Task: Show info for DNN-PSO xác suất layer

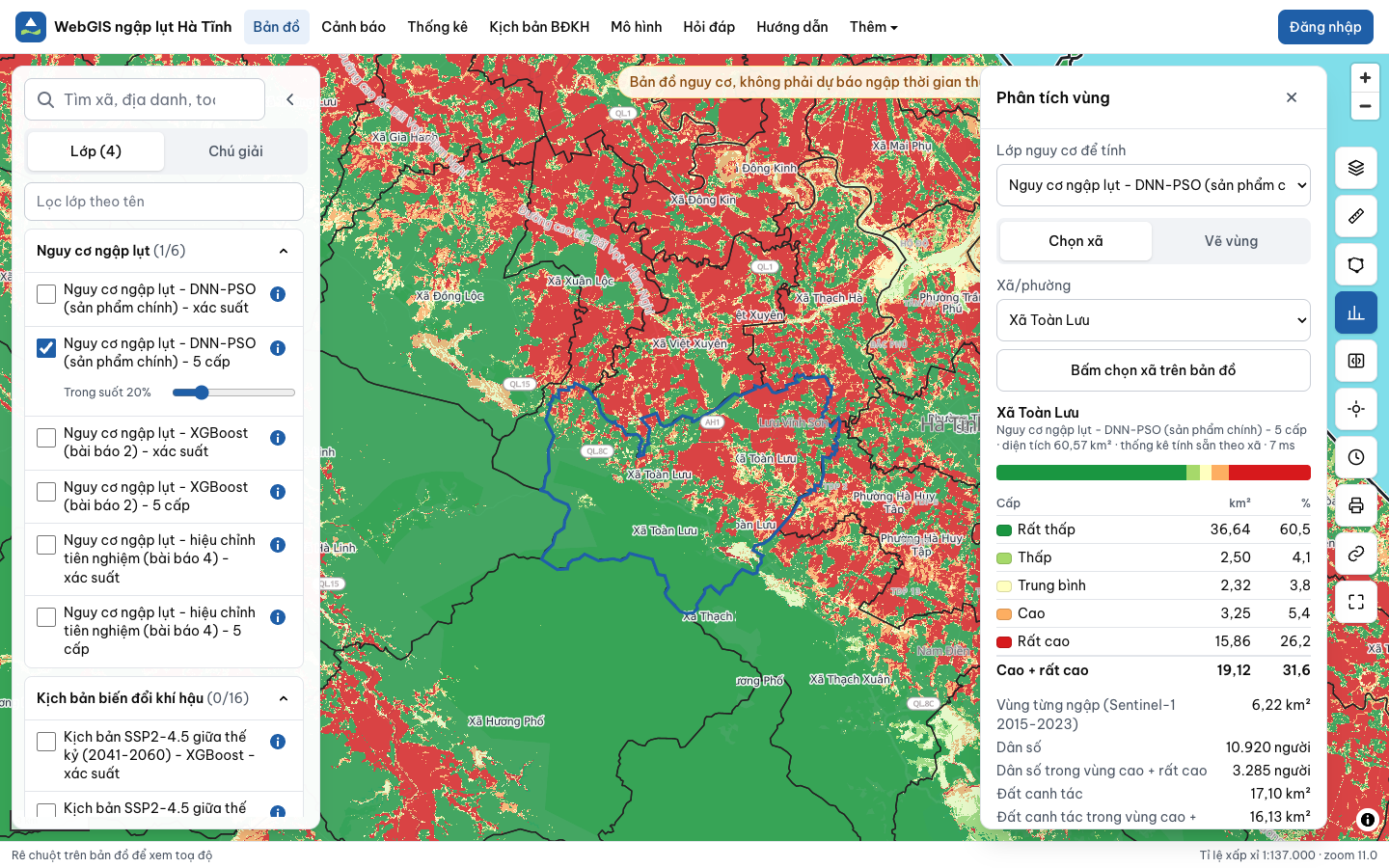Action: (278, 294)
